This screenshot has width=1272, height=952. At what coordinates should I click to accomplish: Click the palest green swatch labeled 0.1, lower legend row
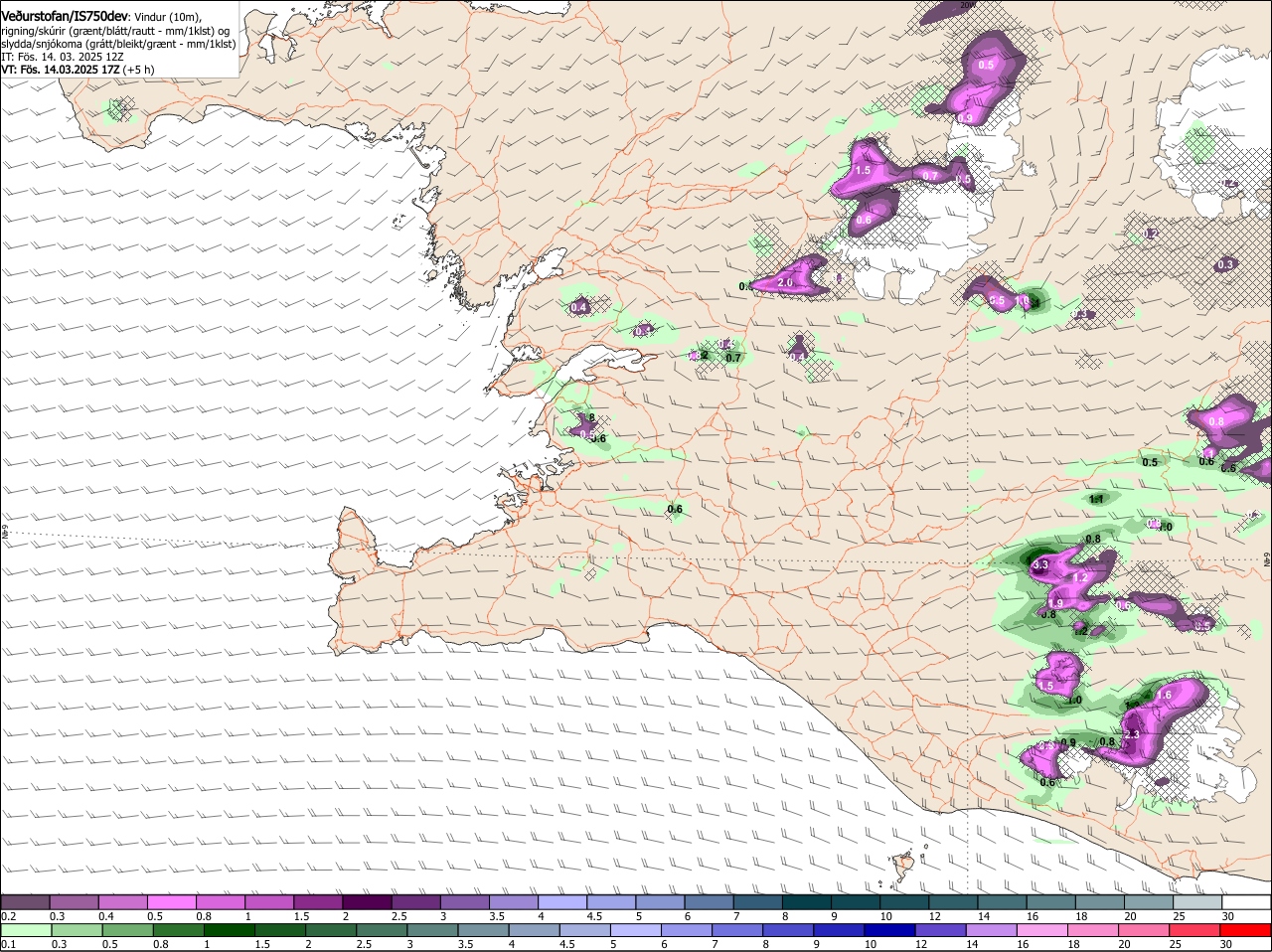[26, 930]
